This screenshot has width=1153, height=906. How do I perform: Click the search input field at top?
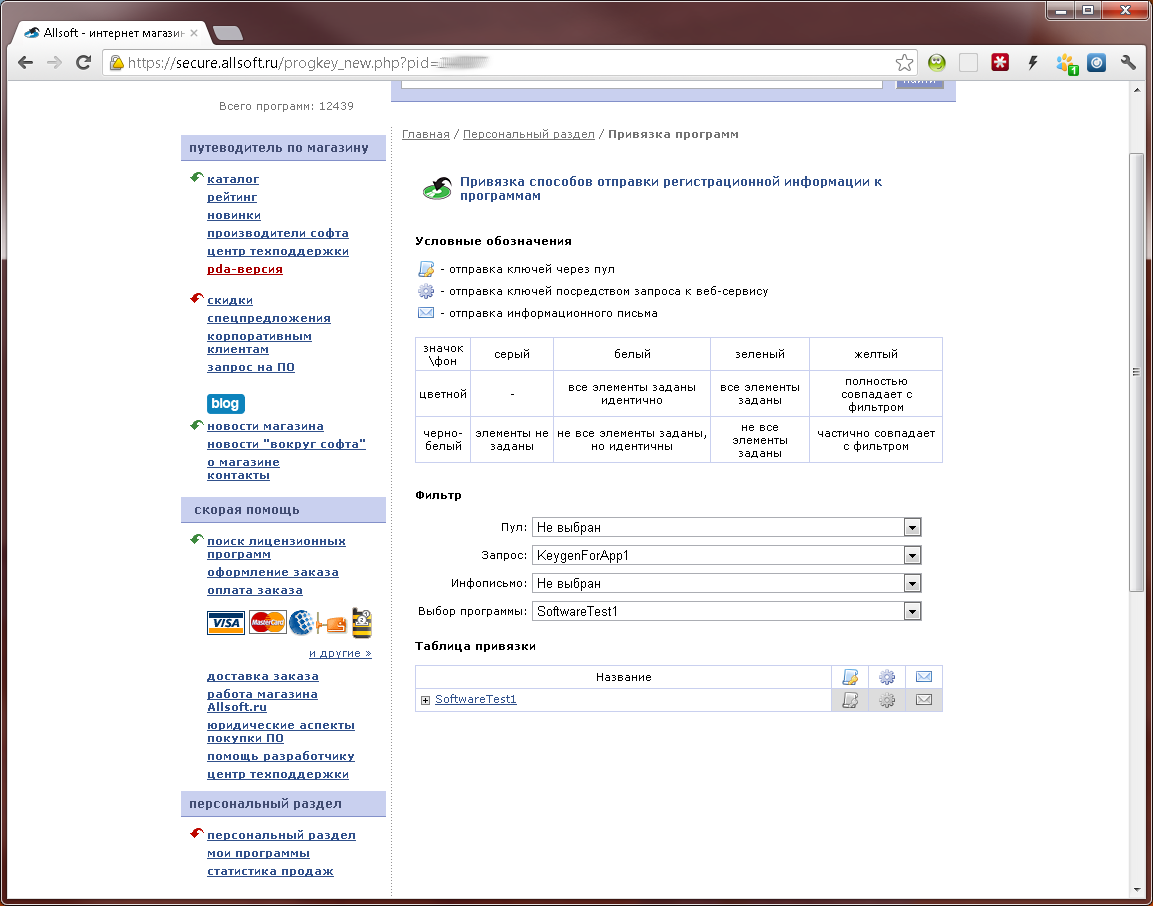pyautogui.click(x=642, y=84)
